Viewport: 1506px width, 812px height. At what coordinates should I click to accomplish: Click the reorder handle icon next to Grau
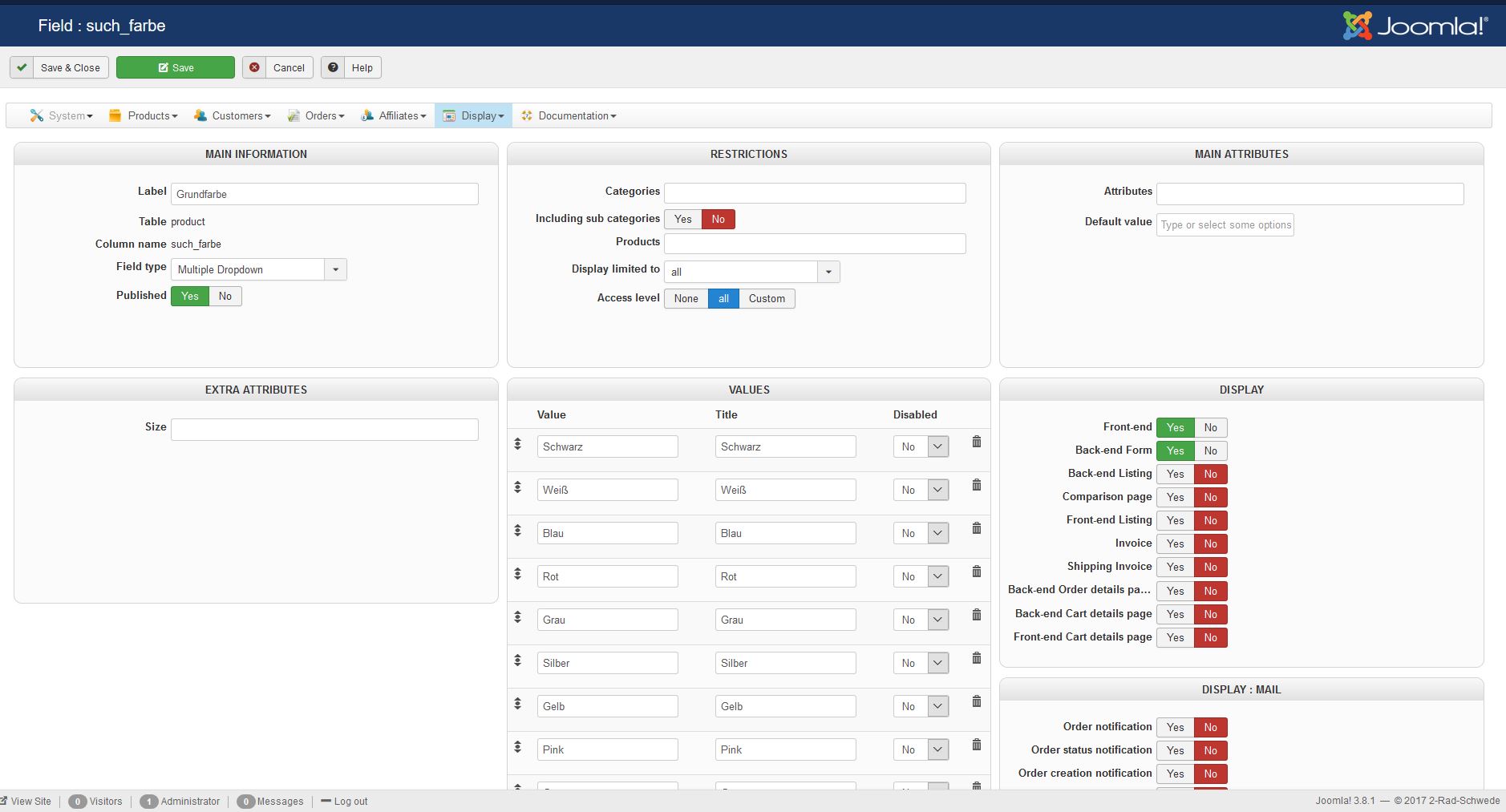(518, 616)
